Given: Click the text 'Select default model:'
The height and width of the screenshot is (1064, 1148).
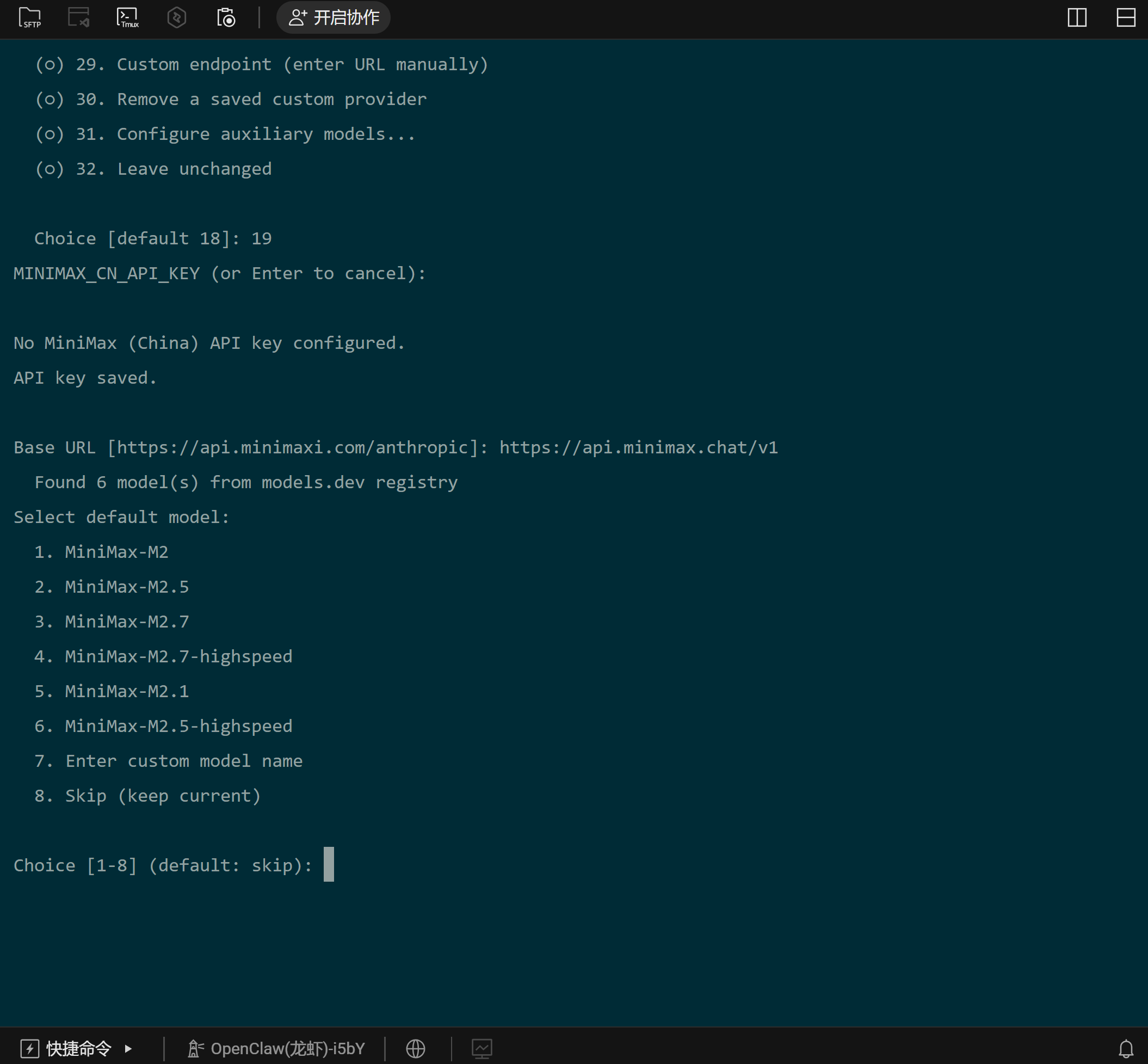Looking at the screenshot, I should tap(121, 517).
